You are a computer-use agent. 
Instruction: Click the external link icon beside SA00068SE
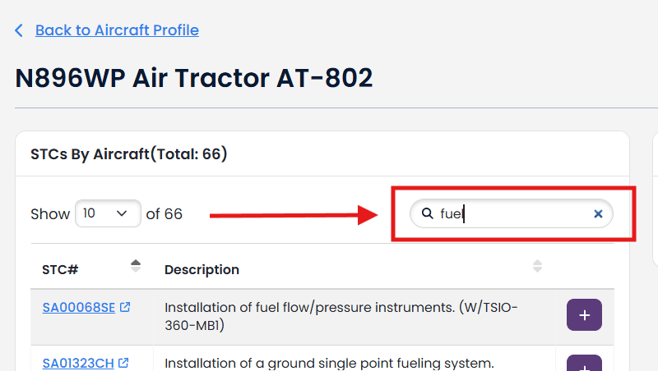[125, 307]
